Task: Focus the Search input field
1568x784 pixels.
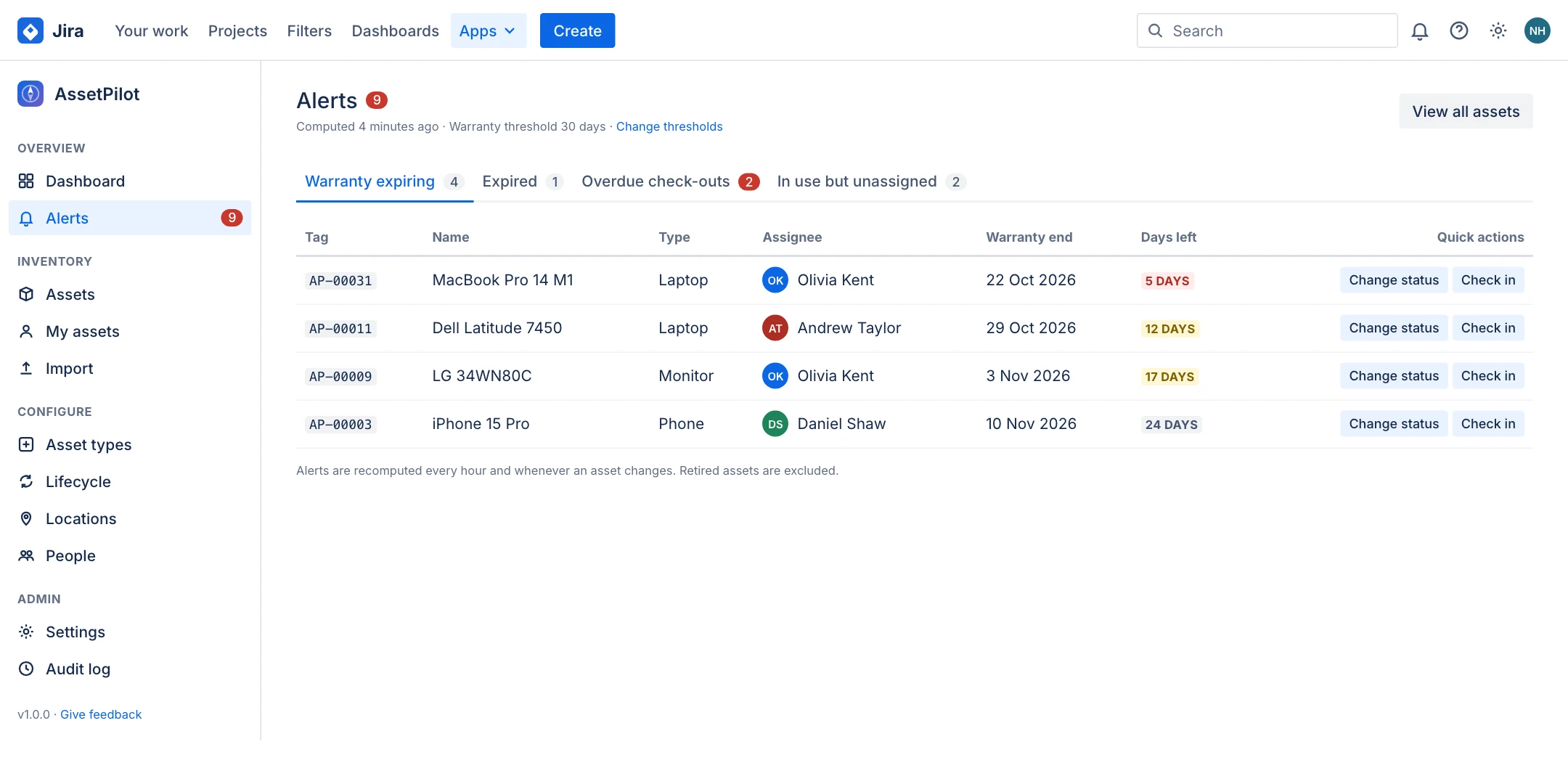Action: (x=1267, y=30)
